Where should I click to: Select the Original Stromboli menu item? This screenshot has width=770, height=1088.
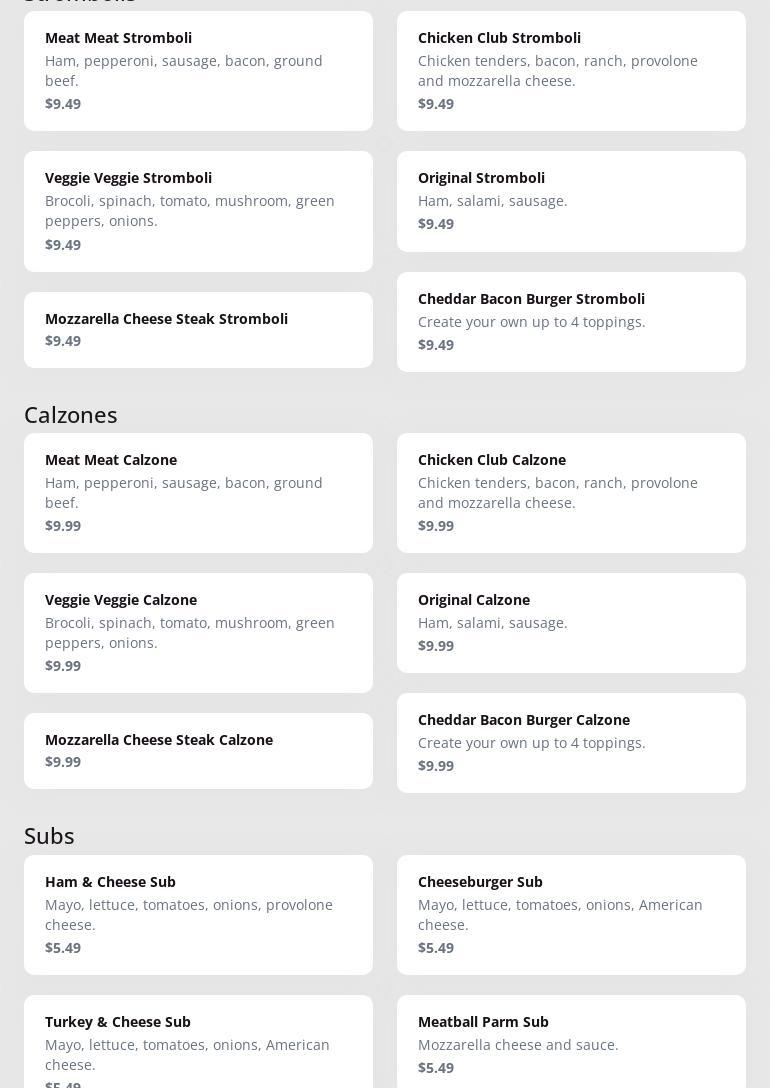click(571, 202)
